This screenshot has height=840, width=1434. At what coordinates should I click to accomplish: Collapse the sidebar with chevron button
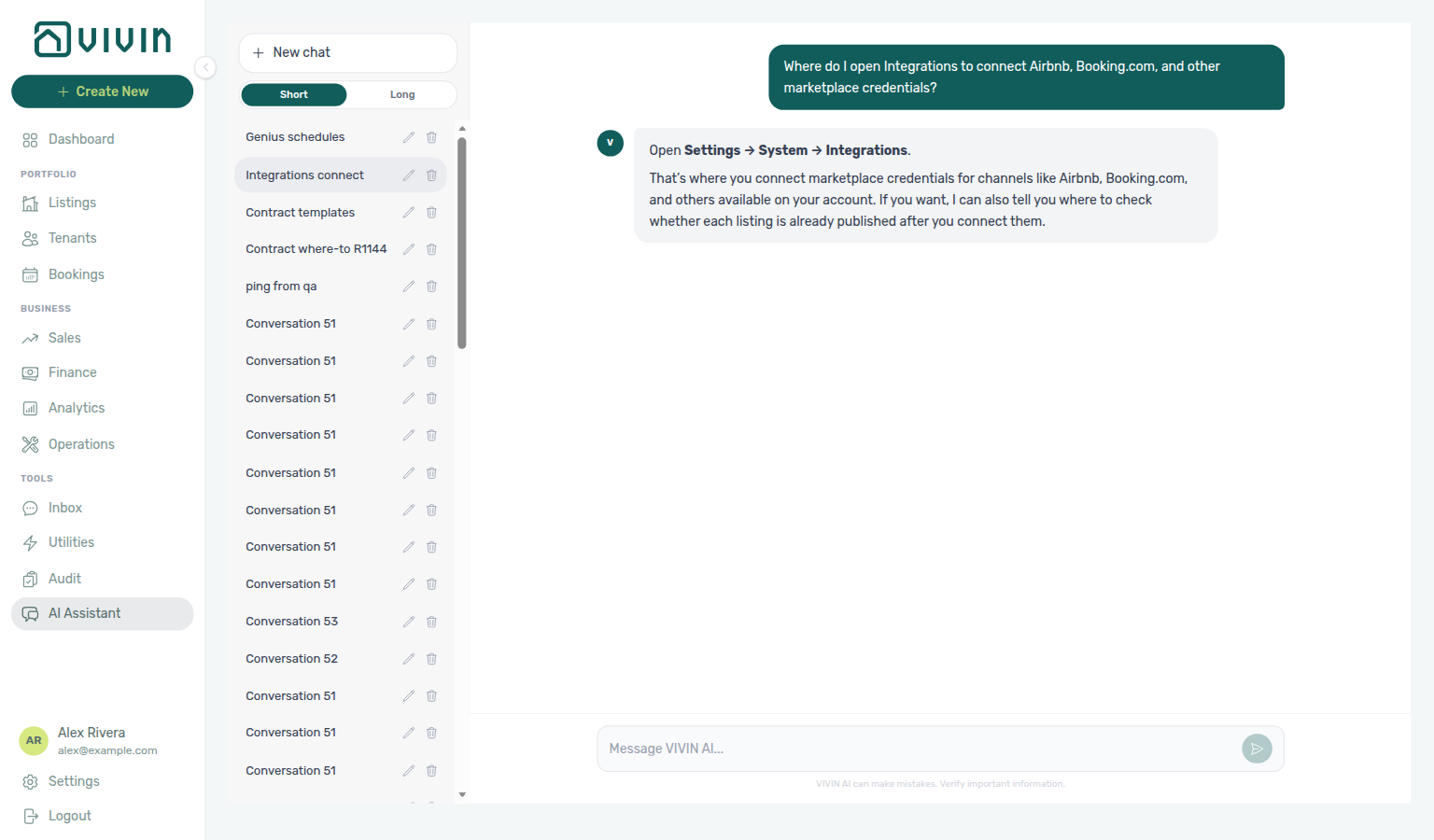(x=205, y=67)
